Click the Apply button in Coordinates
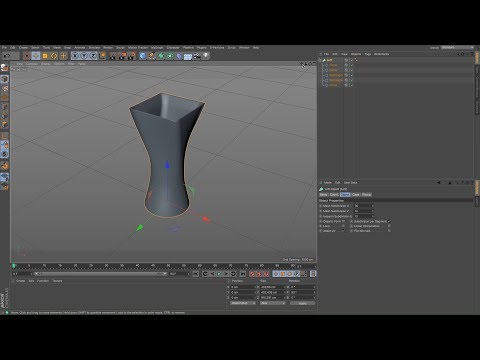The height and width of the screenshot is (360, 480). click(x=302, y=303)
